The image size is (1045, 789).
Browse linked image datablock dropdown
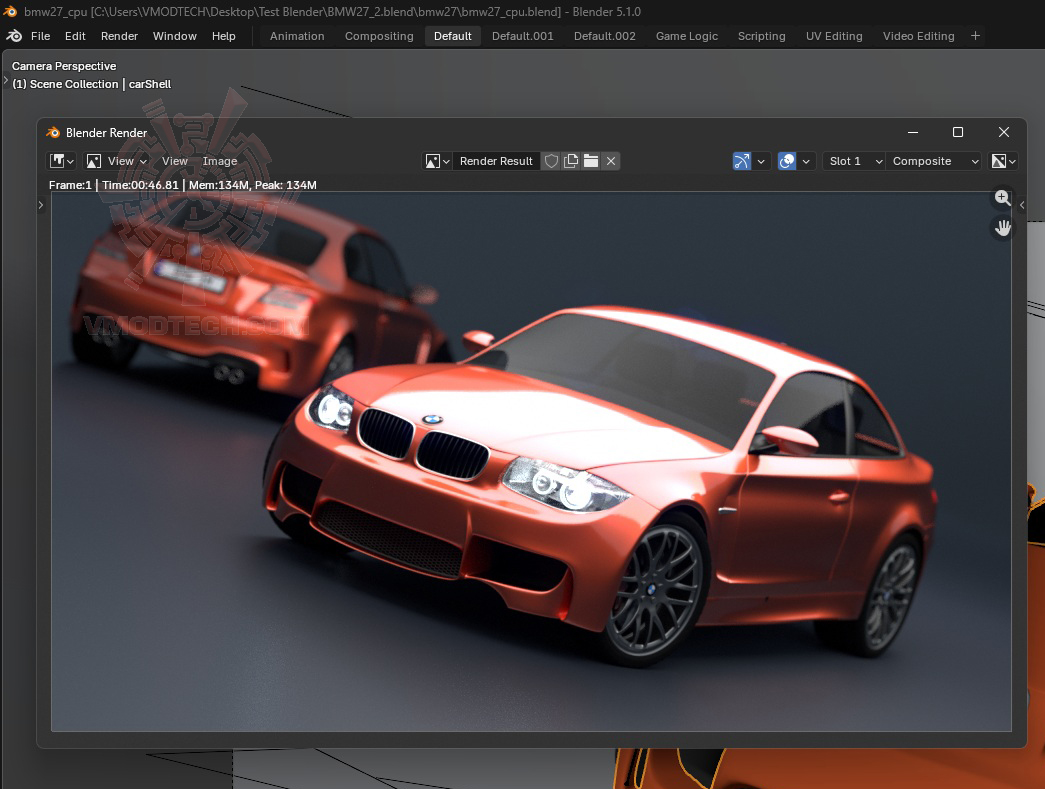pyautogui.click(x=437, y=161)
